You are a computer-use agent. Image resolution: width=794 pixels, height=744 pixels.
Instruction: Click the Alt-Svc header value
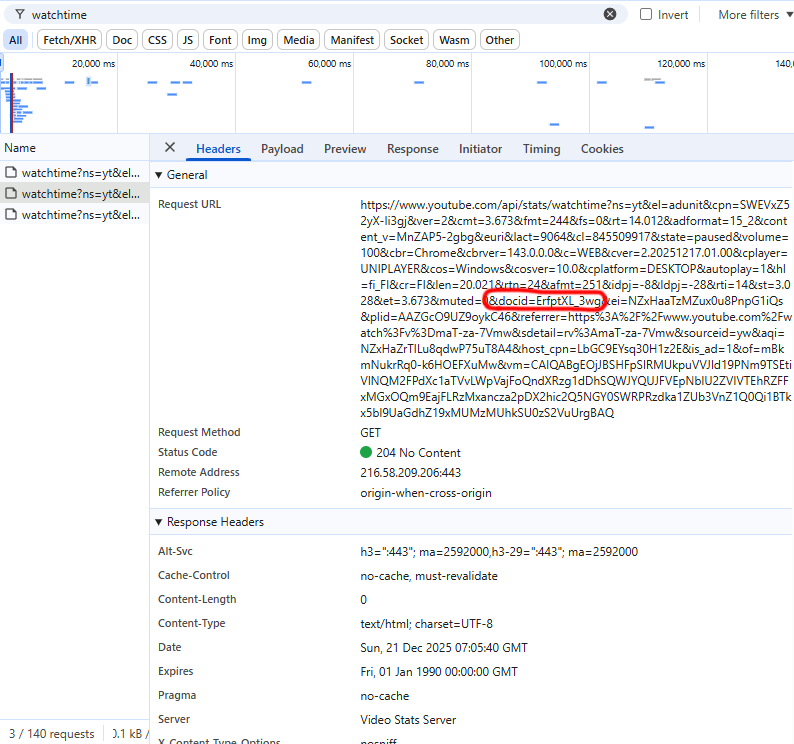[x=499, y=552]
